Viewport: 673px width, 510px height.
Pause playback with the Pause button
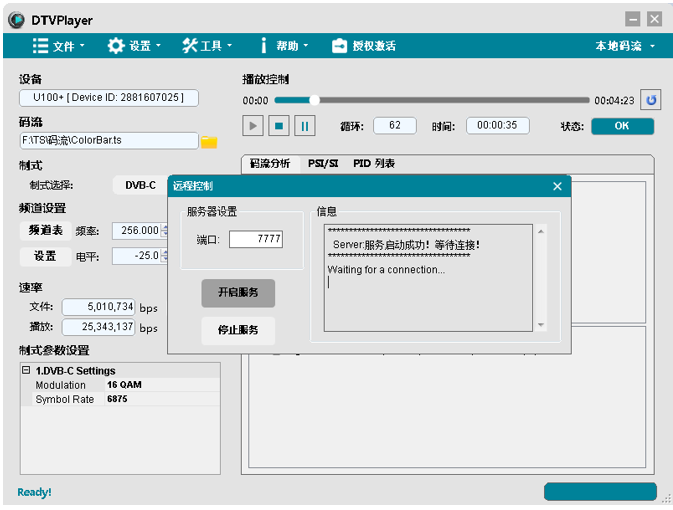[305, 126]
